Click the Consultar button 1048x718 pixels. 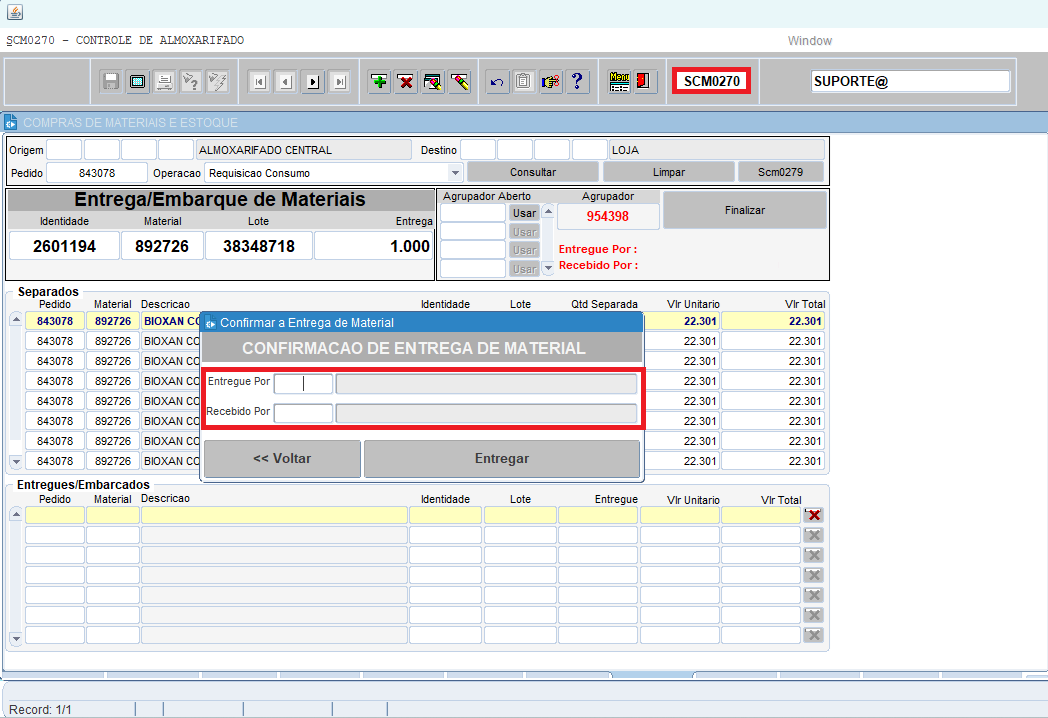[532, 172]
